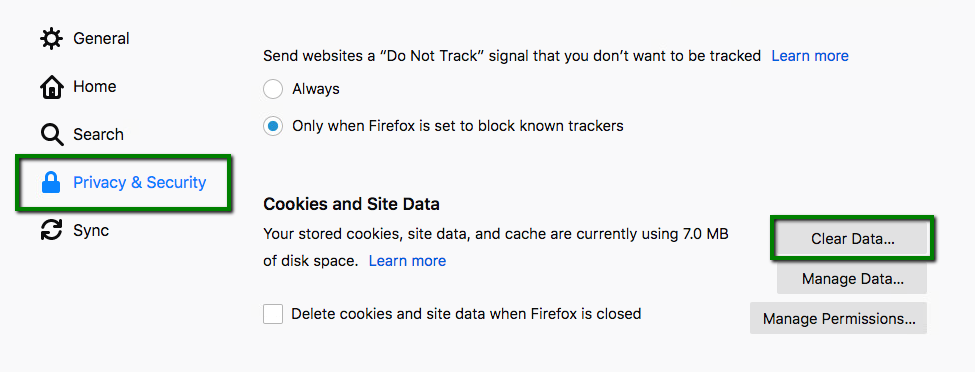975x372 pixels.
Task: Click the Search magnifying glass icon
Action: [x=52, y=134]
